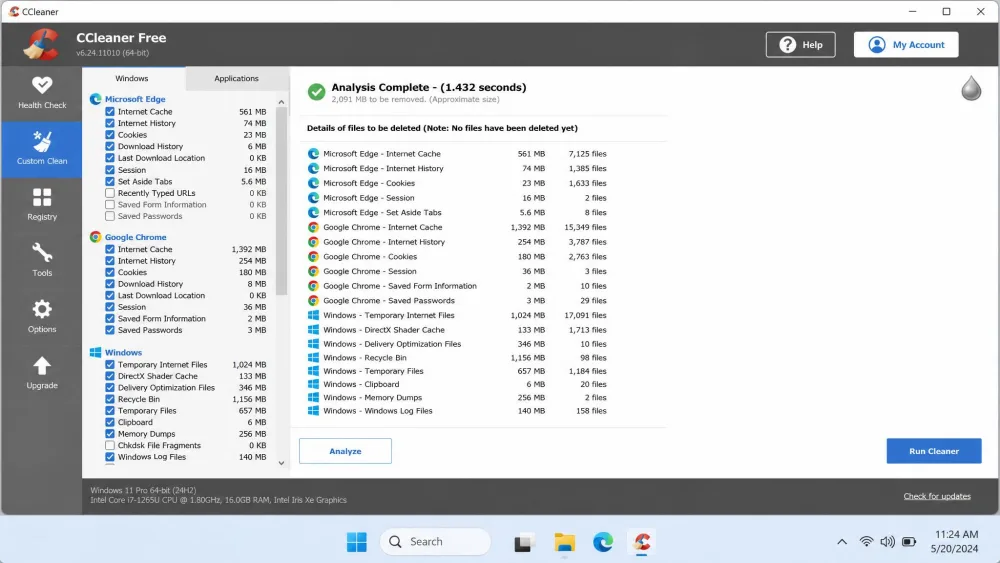Enable Edge Recently Typed URLs checkbox
The image size is (1000, 563).
coord(110,193)
